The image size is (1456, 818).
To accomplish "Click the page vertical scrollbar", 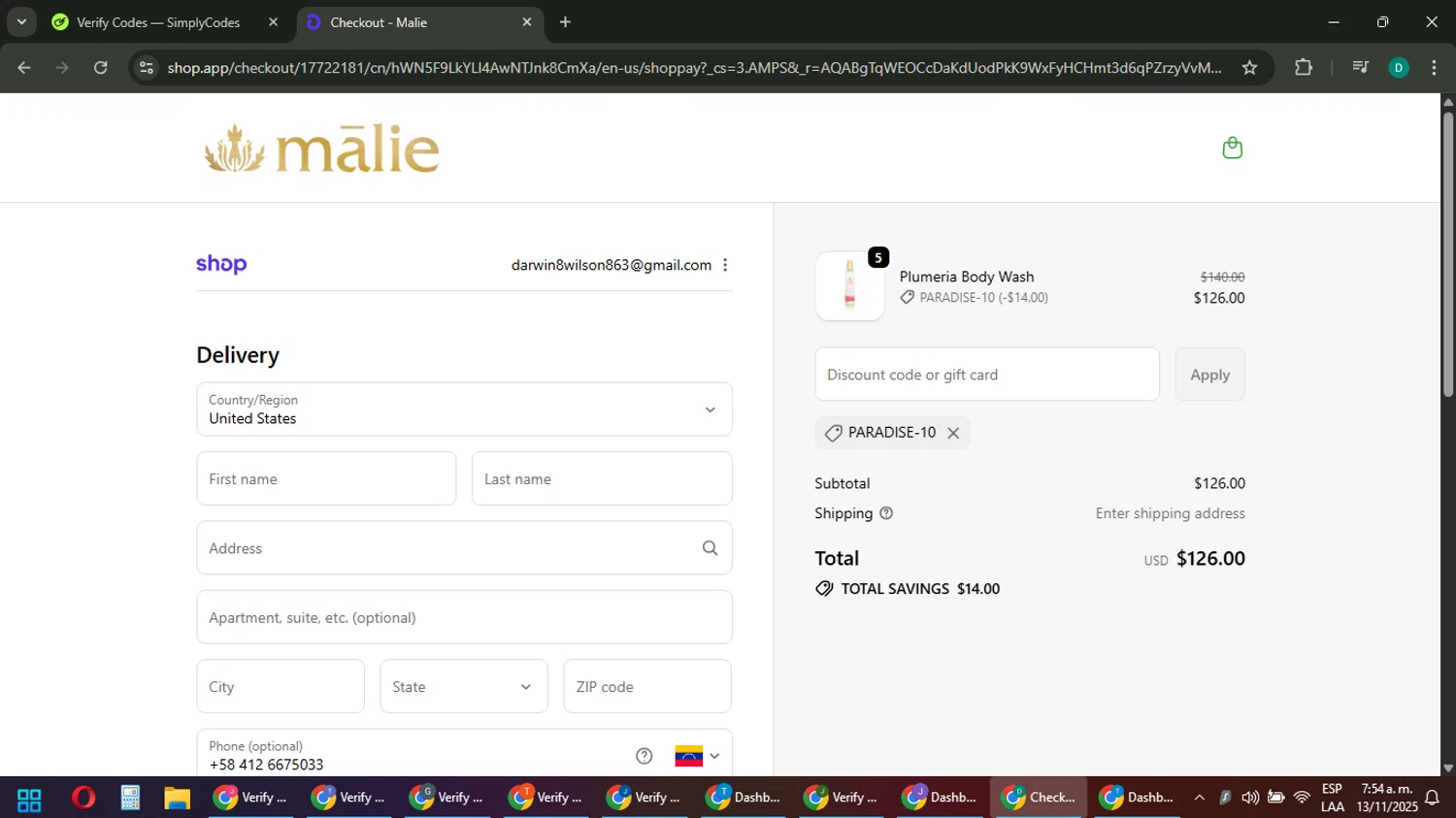I will pyautogui.click(x=1448, y=256).
